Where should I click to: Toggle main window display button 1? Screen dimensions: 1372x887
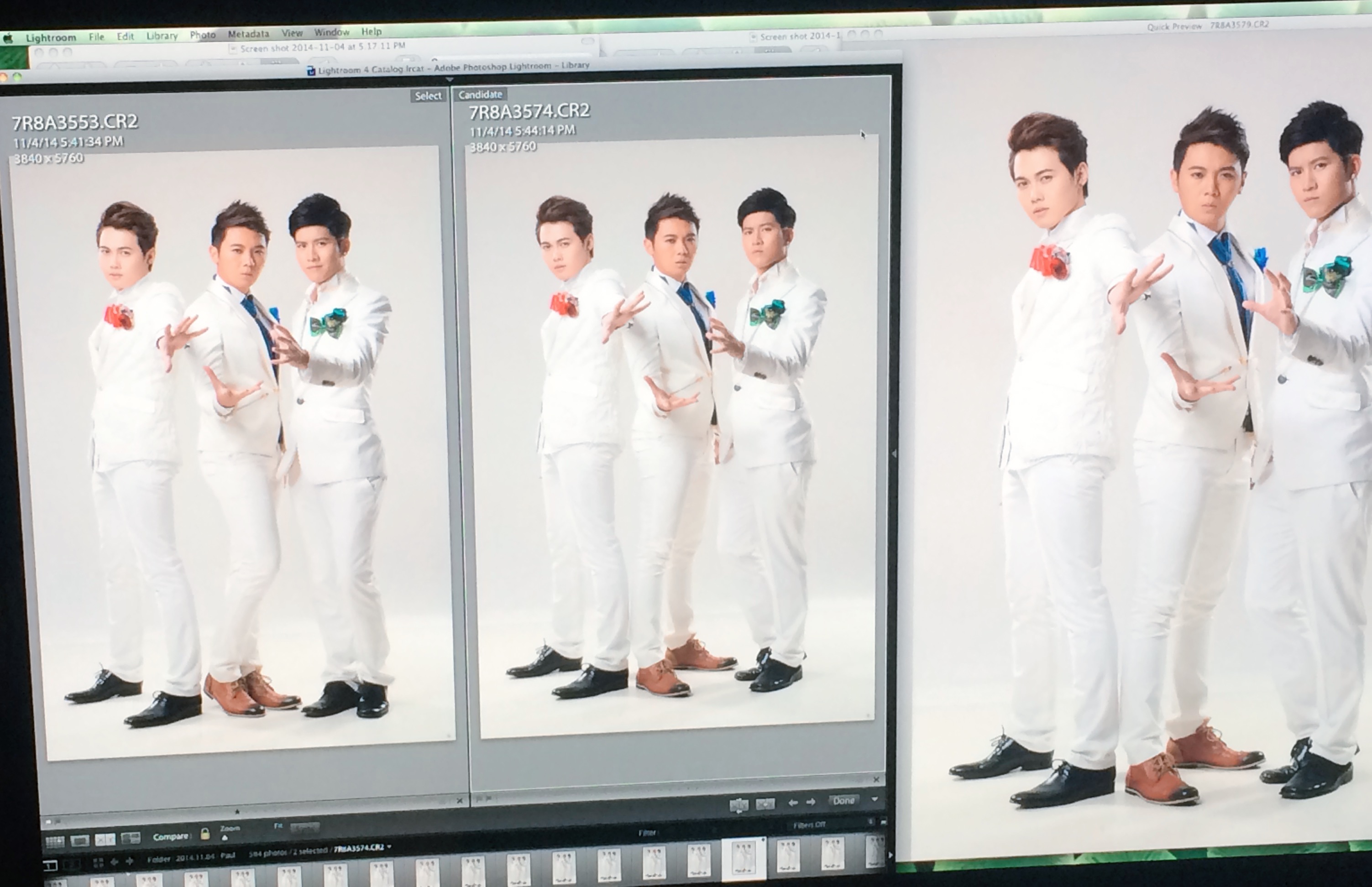(x=51, y=865)
